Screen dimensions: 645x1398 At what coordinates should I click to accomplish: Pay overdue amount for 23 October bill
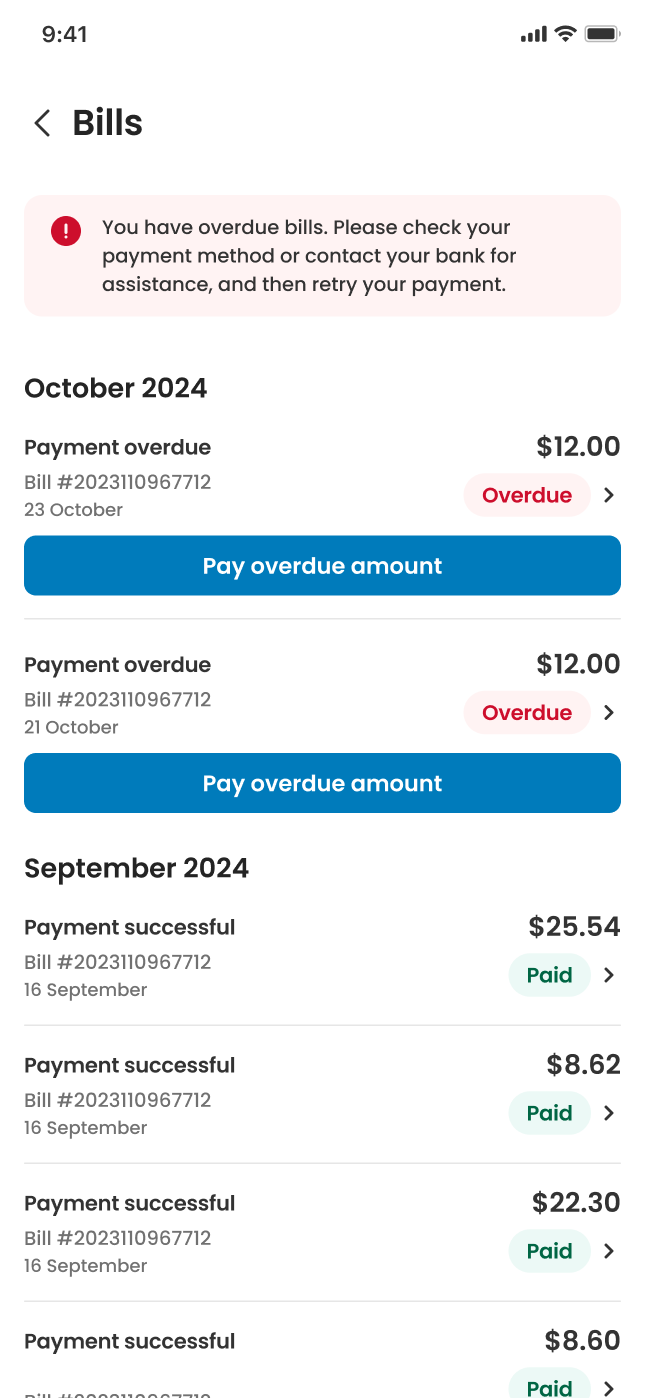pyautogui.click(x=322, y=566)
